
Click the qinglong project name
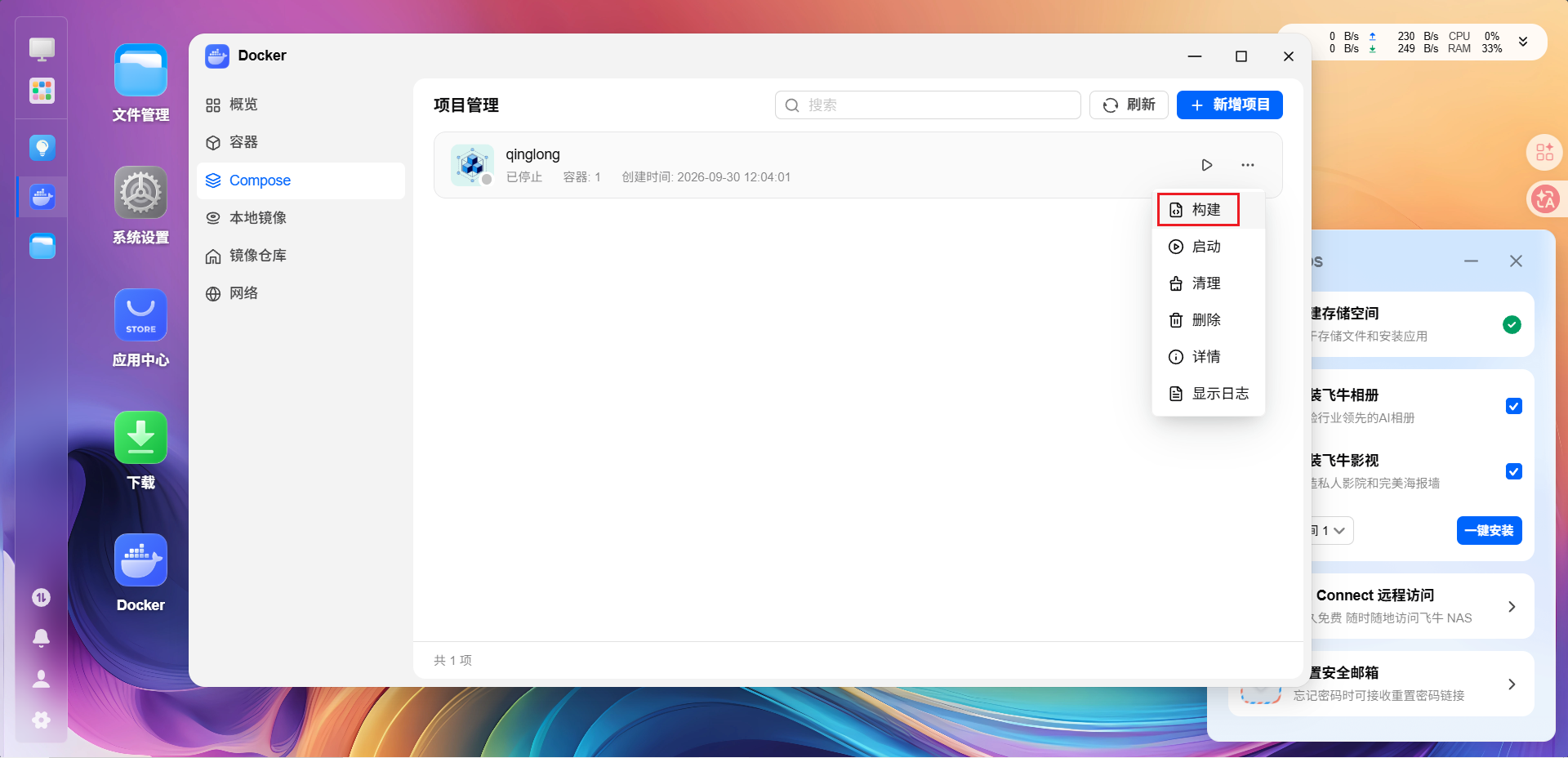click(x=532, y=154)
